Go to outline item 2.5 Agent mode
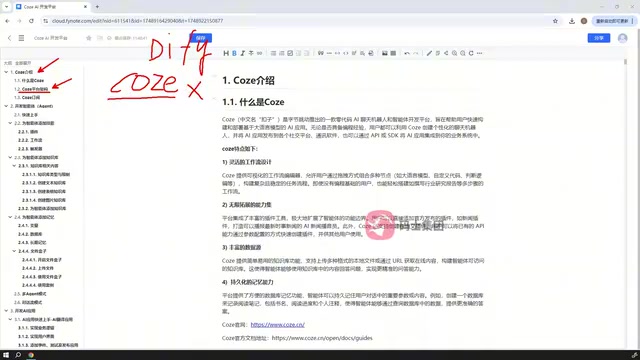 pyautogui.click(x=30, y=293)
